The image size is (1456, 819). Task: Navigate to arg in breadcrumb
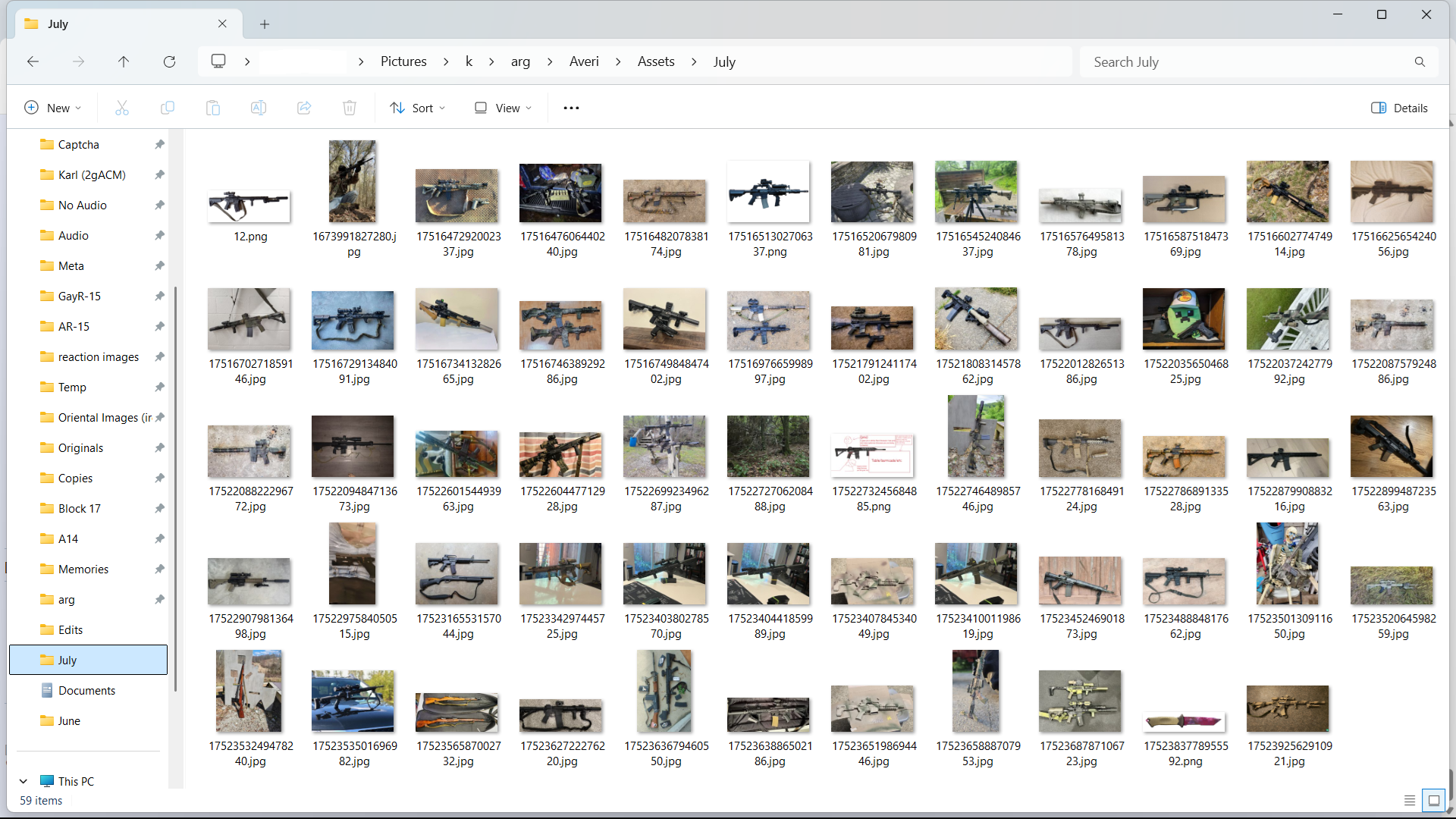pos(520,61)
